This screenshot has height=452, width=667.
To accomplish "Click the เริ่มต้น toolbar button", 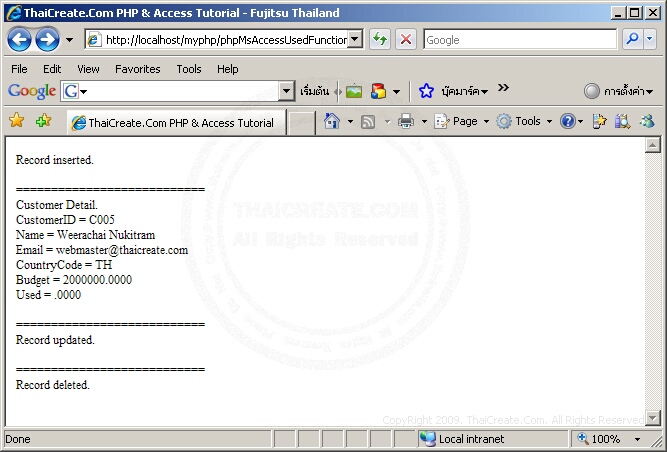I will click(x=314, y=91).
